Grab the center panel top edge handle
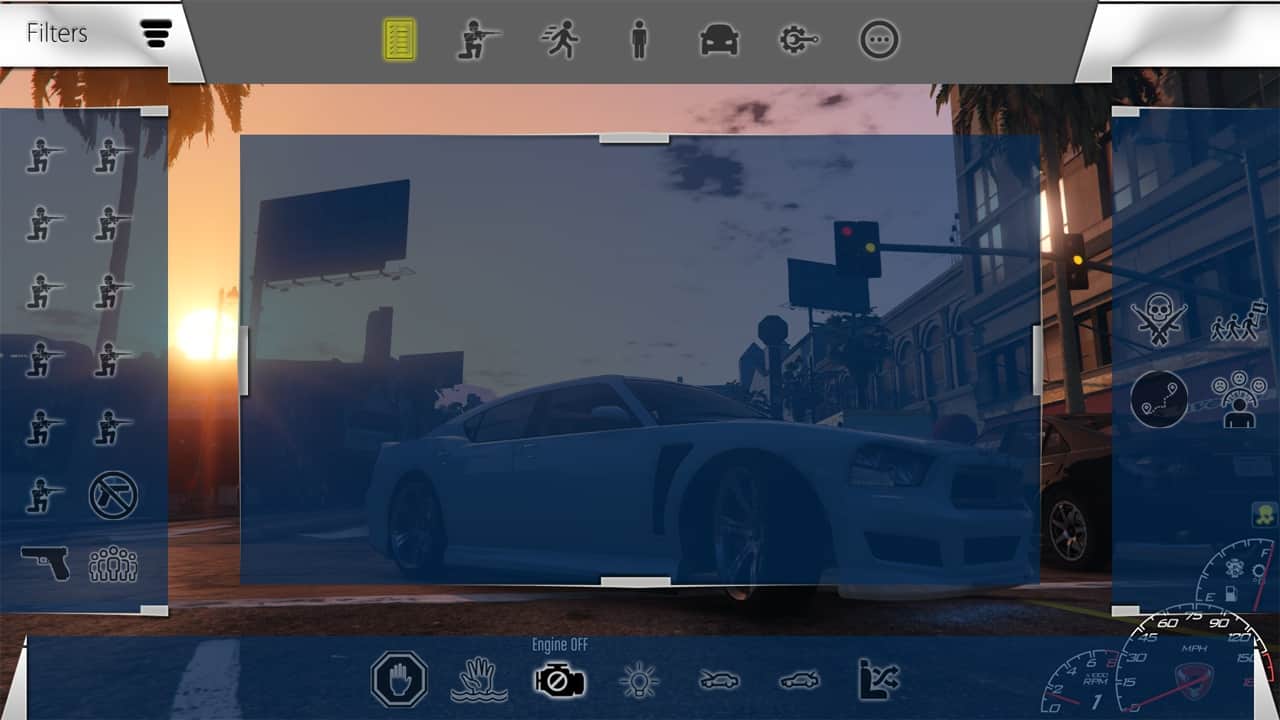This screenshot has width=1280, height=720. 634,138
